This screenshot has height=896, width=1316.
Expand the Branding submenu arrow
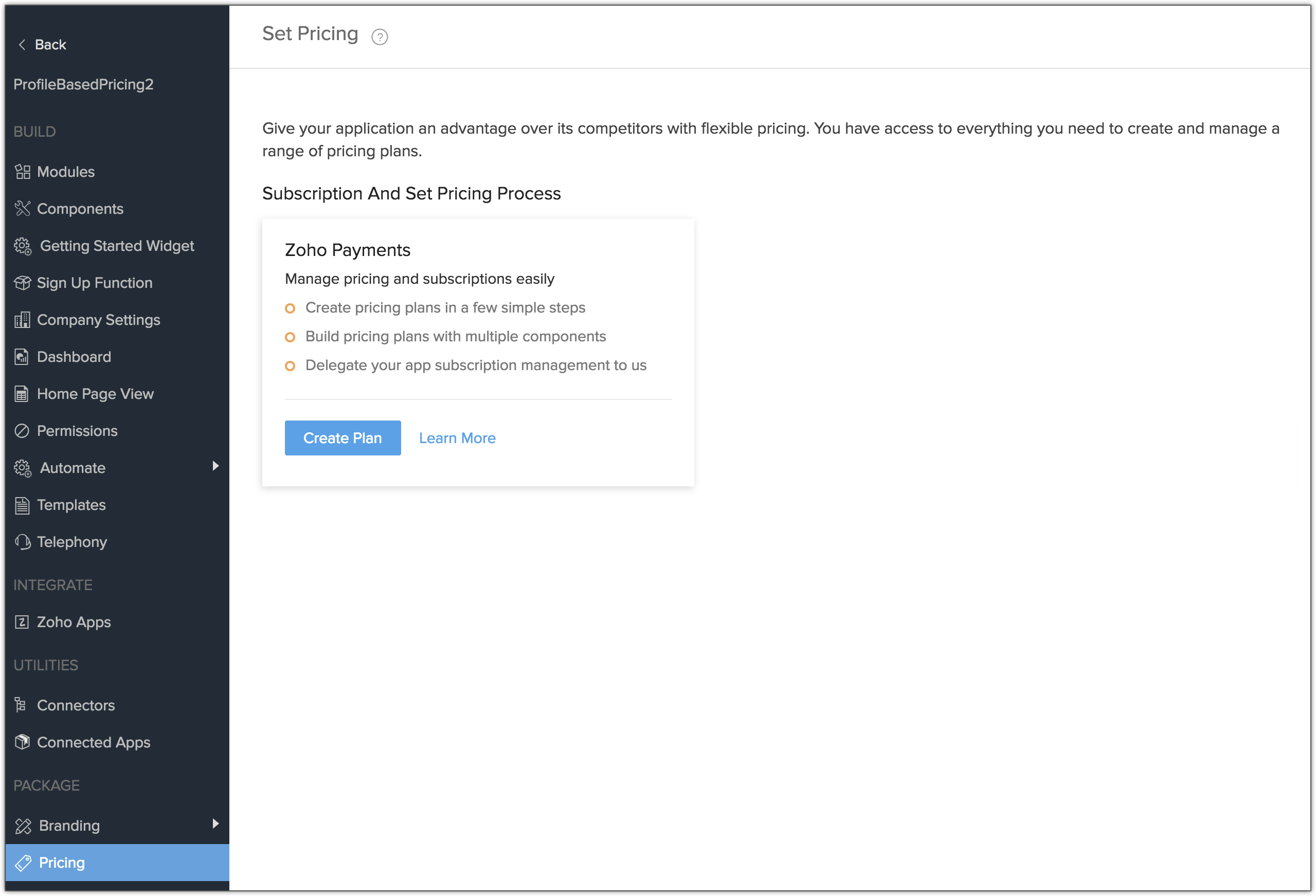tap(215, 824)
